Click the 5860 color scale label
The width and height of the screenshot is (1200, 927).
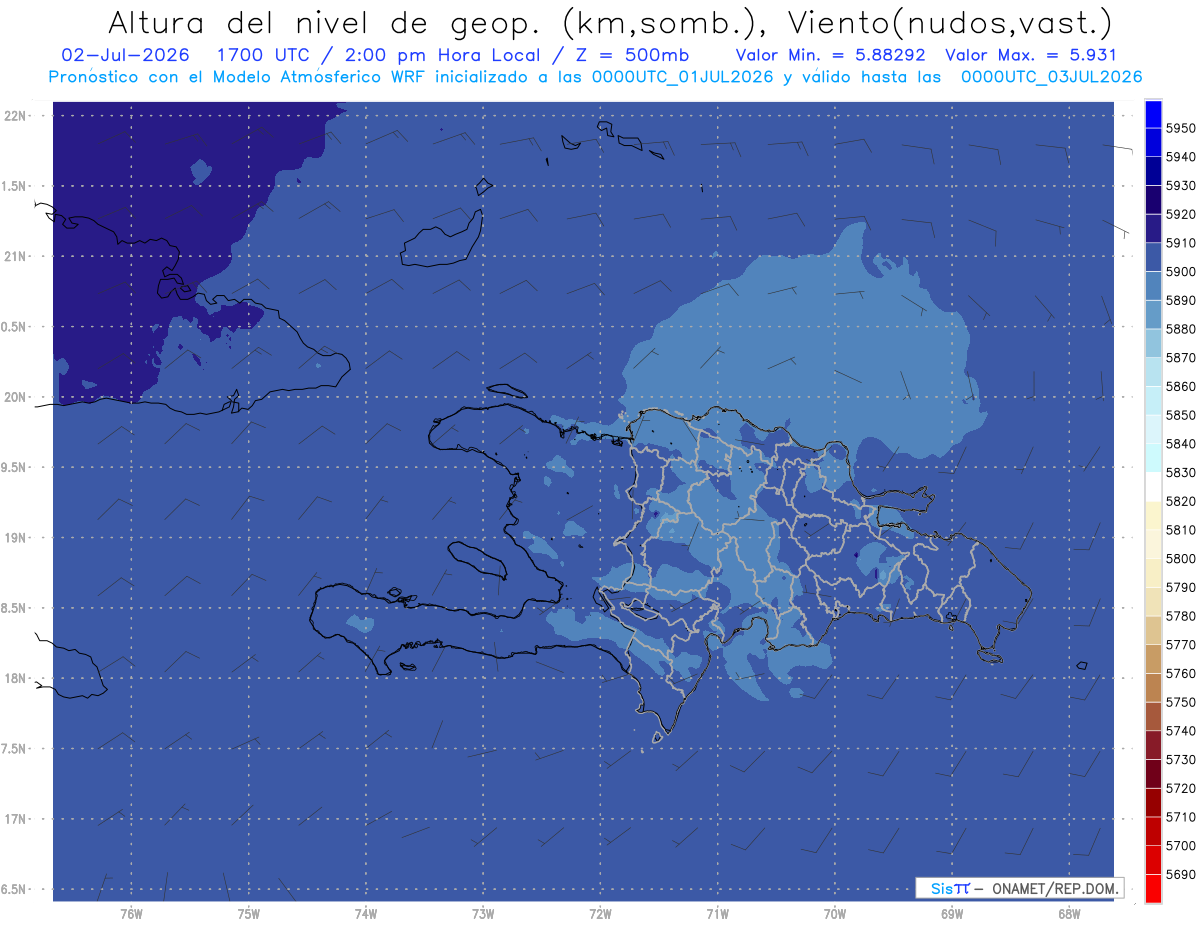pos(1180,386)
